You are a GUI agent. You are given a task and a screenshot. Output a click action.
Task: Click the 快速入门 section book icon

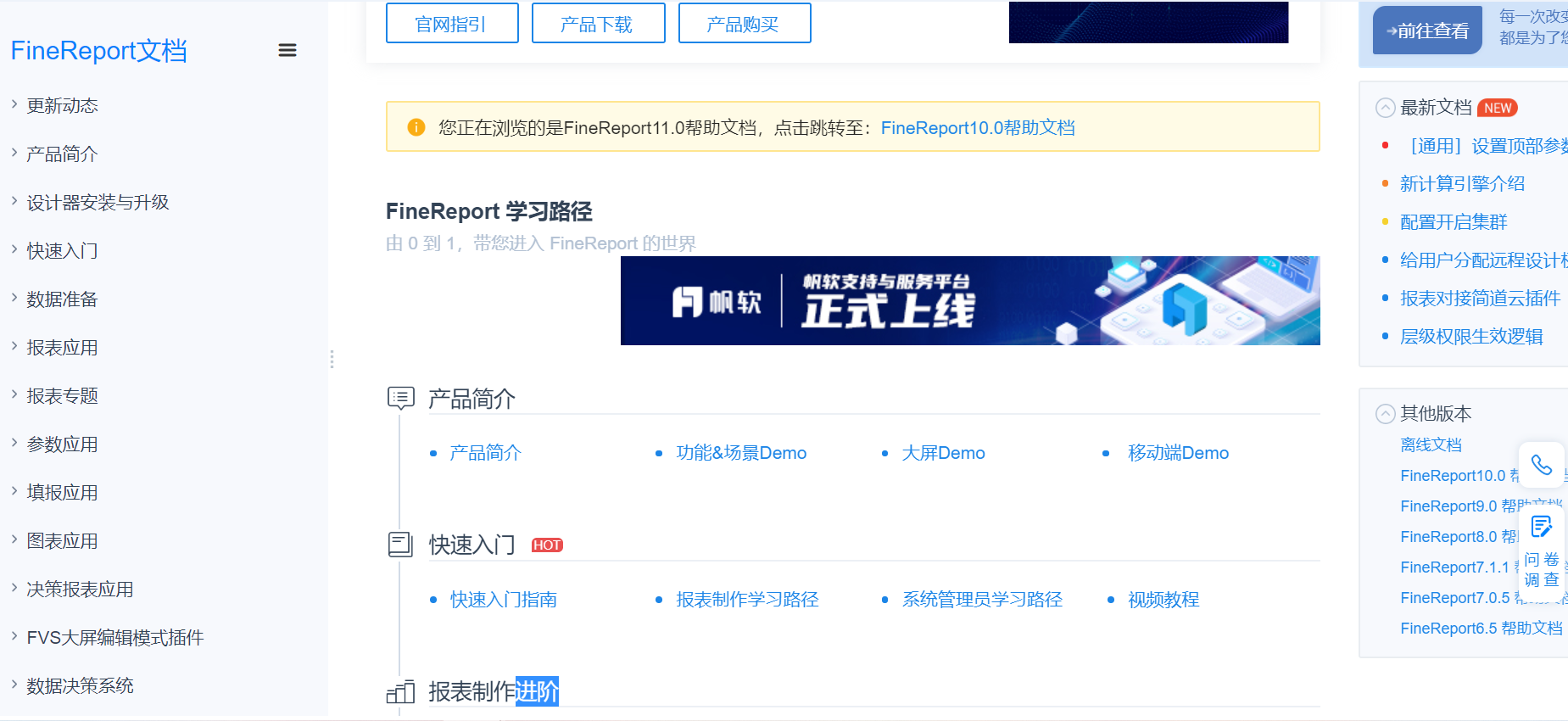(400, 545)
